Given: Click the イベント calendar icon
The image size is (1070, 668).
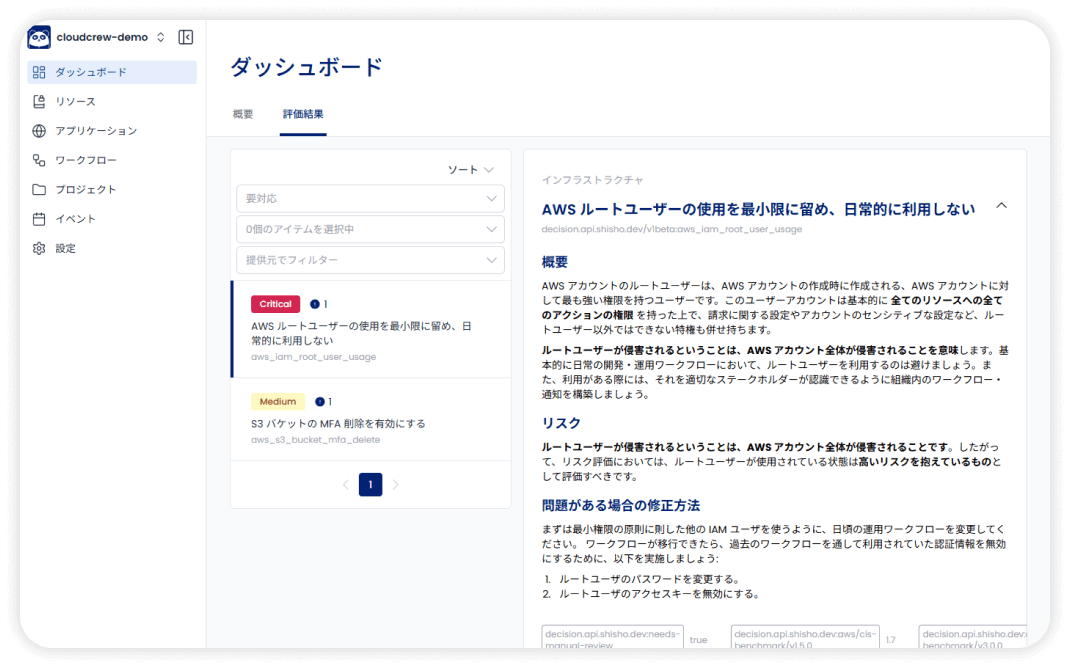Looking at the screenshot, I should [39, 219].
